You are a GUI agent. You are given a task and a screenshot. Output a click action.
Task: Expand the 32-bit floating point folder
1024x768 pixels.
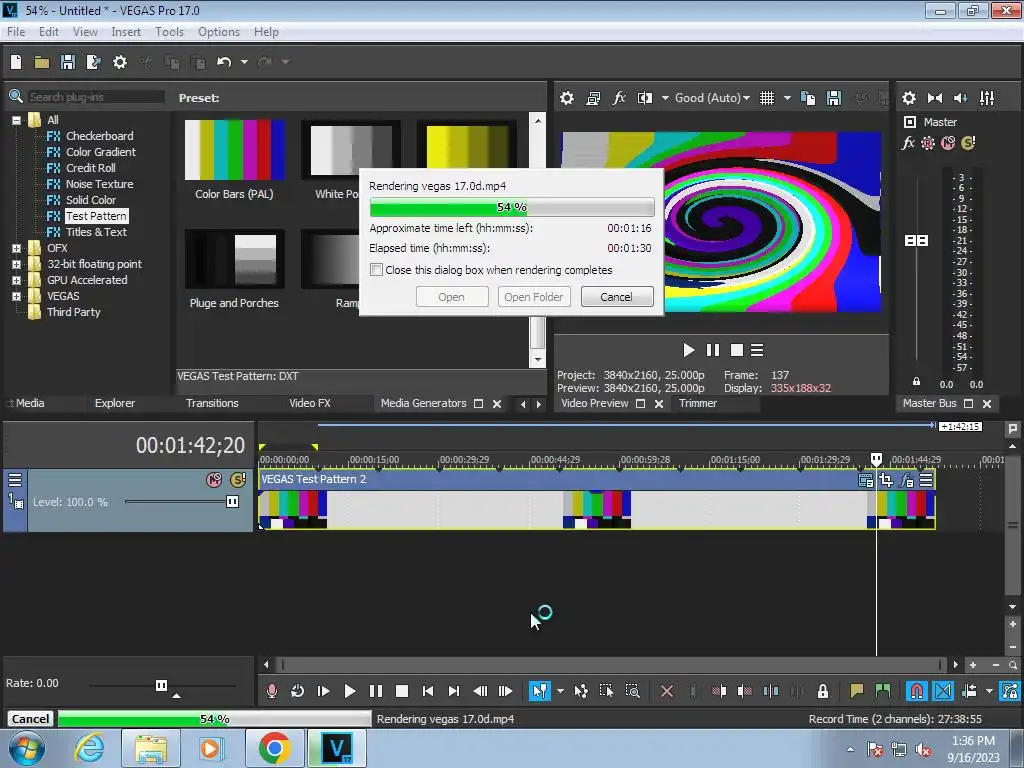(x=16, y=264)
